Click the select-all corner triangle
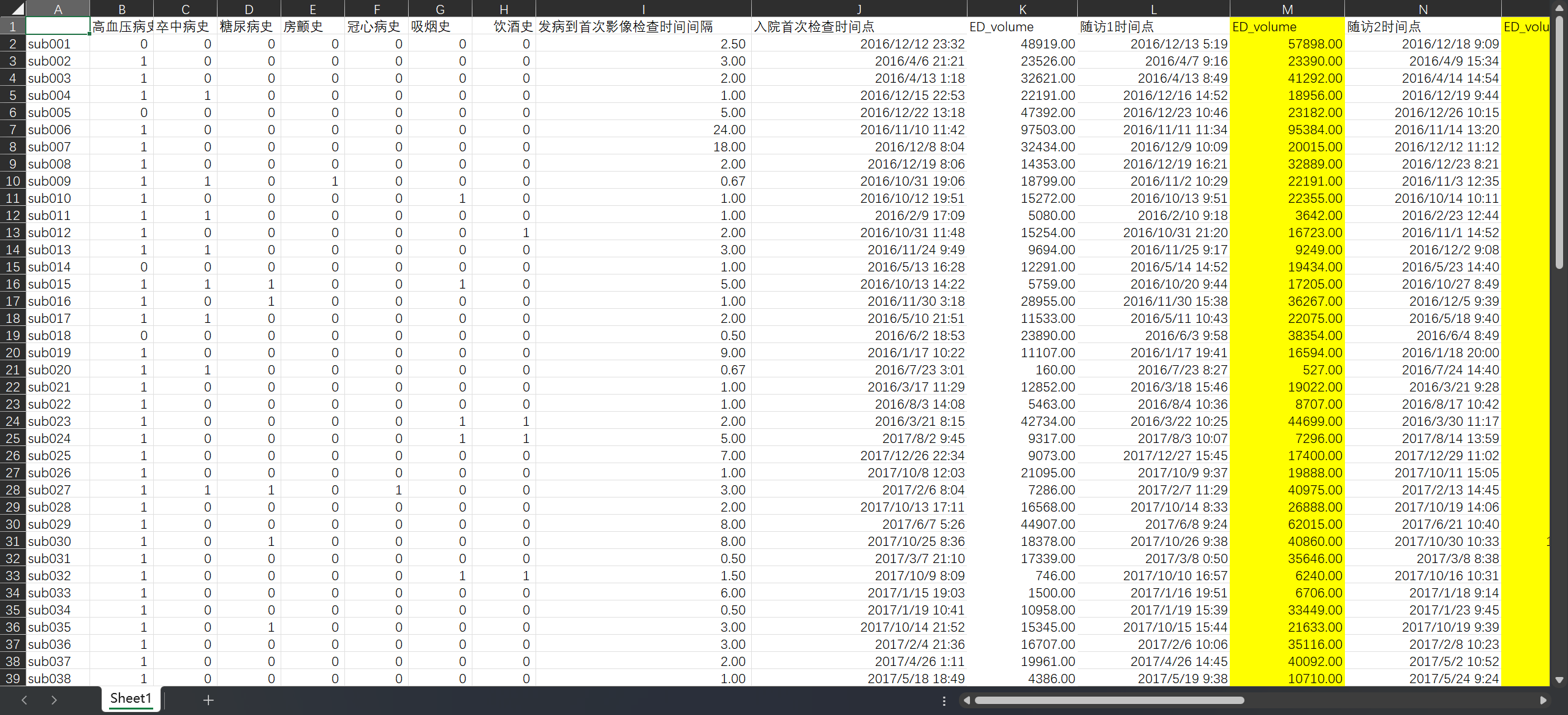Image resolution: width=1568 pixels, height=715 pixels. click(17, 9)
